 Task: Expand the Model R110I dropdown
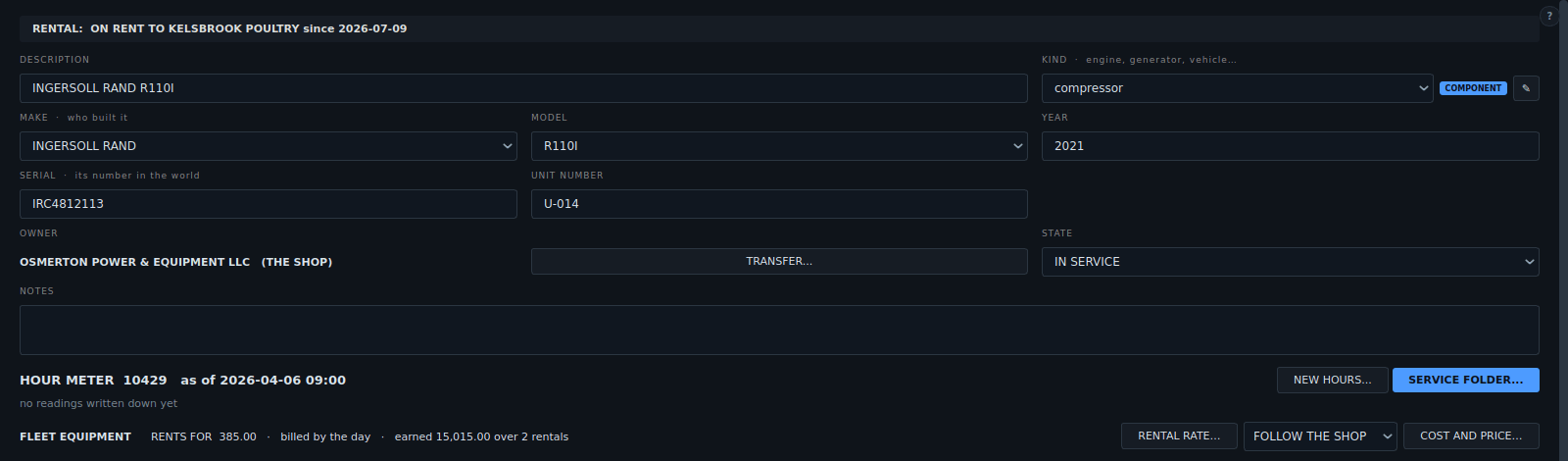point(779,146)
